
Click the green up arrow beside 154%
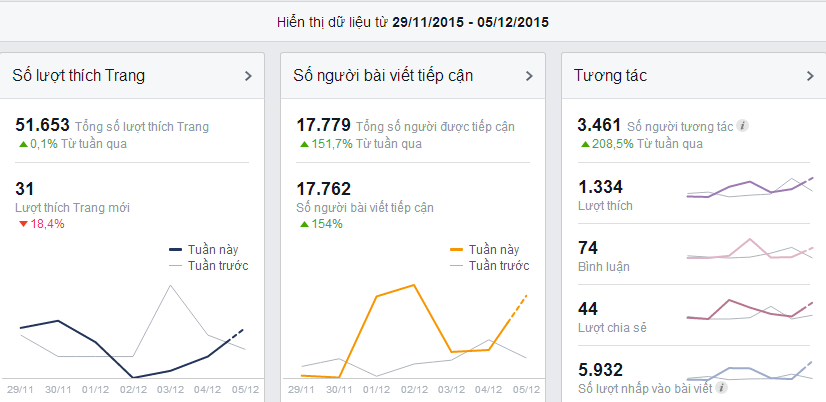[304, 224]
